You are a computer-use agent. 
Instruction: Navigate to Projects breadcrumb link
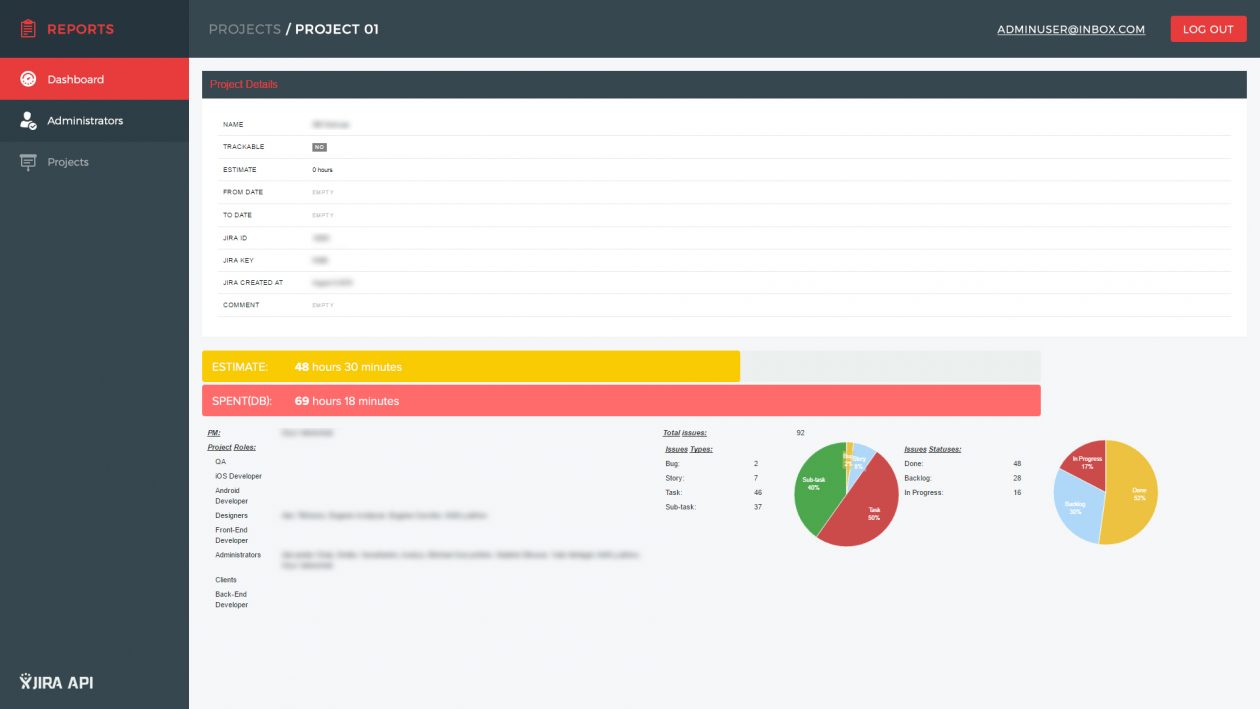(x=245, y=29)
